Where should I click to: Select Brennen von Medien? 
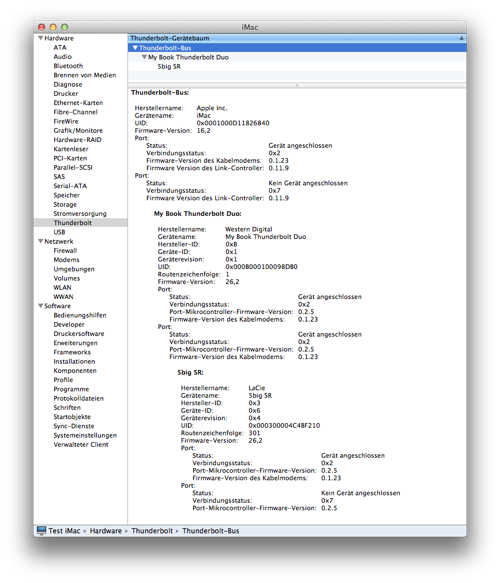point(85,75)
